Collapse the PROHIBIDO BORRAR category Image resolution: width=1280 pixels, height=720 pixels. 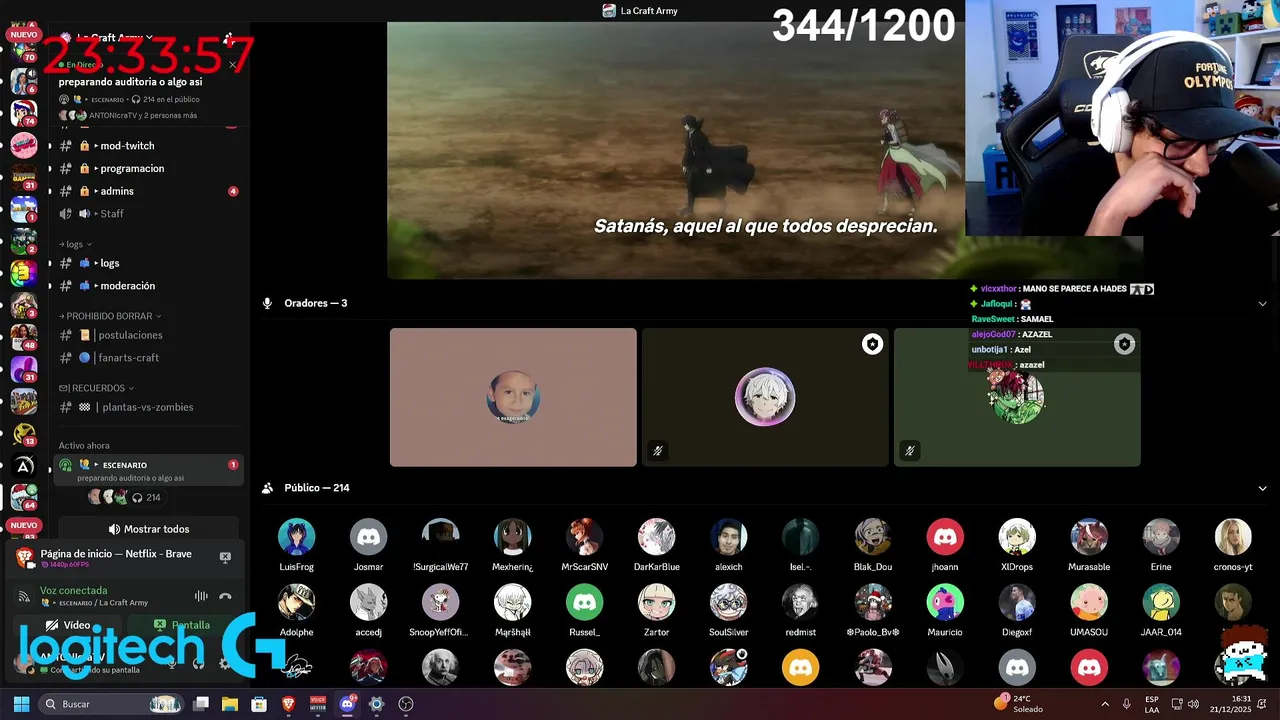[110, 316]
